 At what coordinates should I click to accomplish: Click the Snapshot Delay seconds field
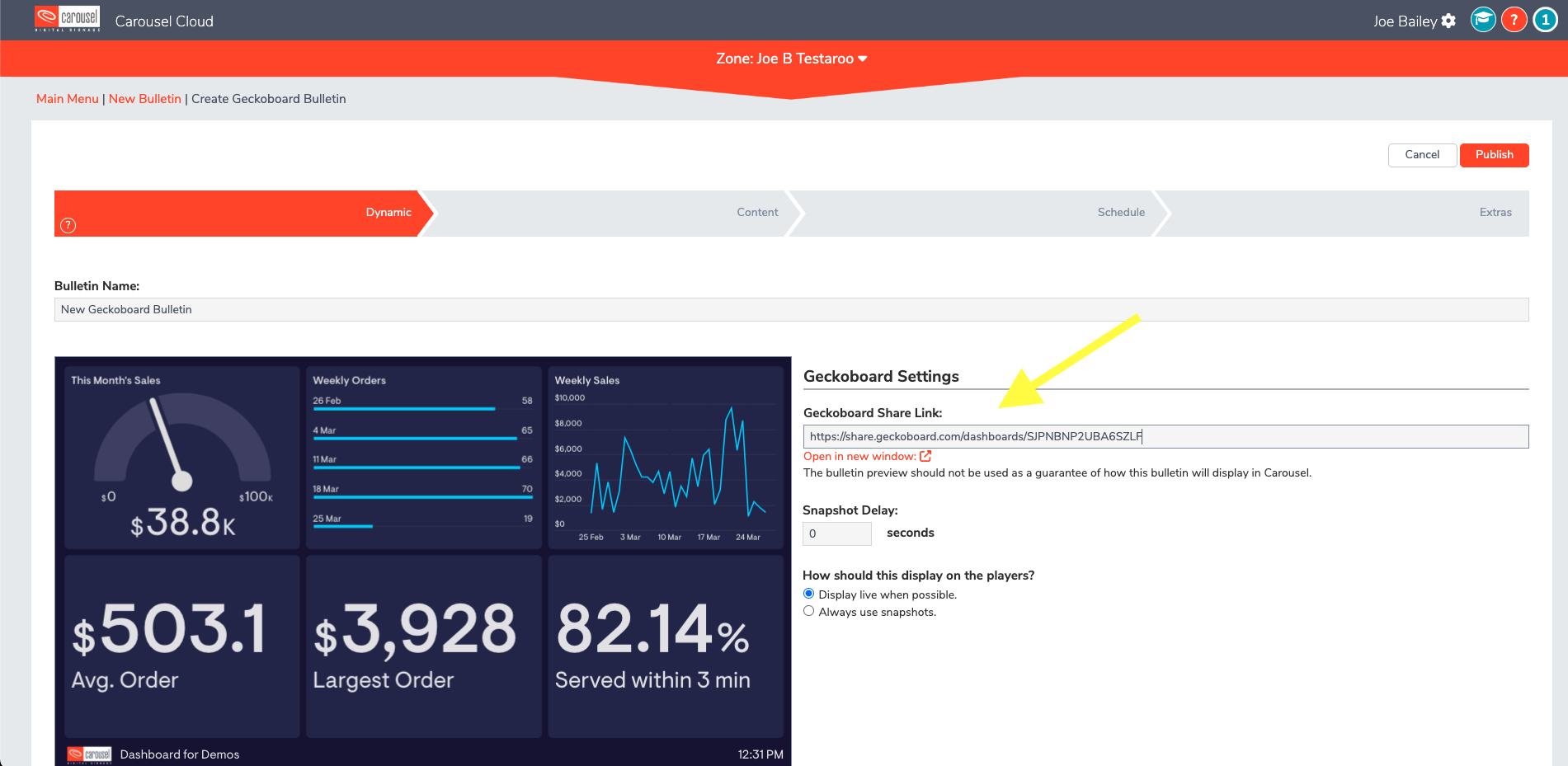click(x=836, y=533)
